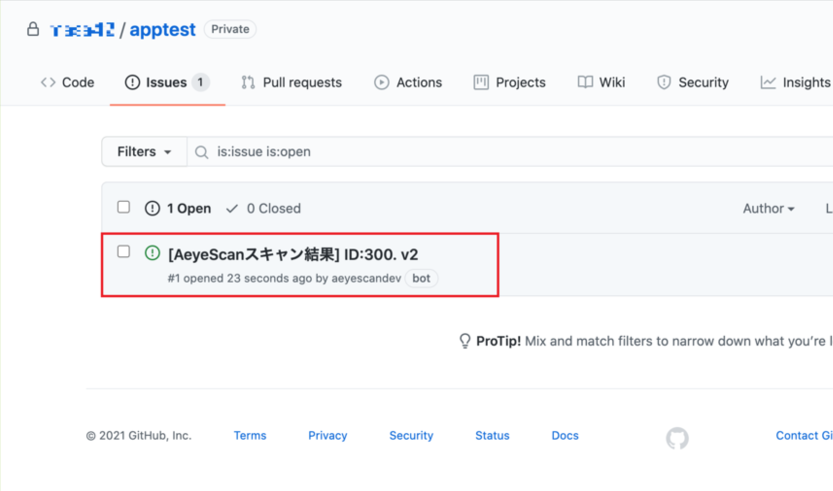Switch to the Issues tab
The height and width of the screenshot is (491, 833).
click(x=167, y=82)
